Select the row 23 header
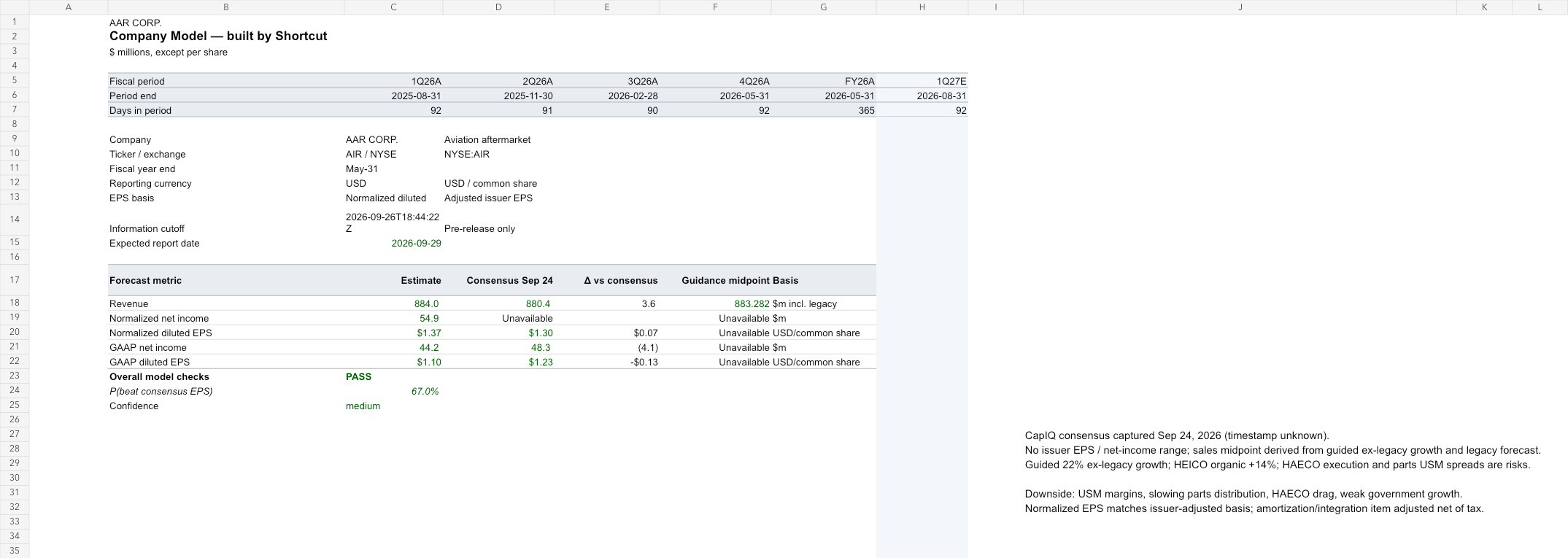This screenshot has width=1568, height=558. (x=15, y=376)
